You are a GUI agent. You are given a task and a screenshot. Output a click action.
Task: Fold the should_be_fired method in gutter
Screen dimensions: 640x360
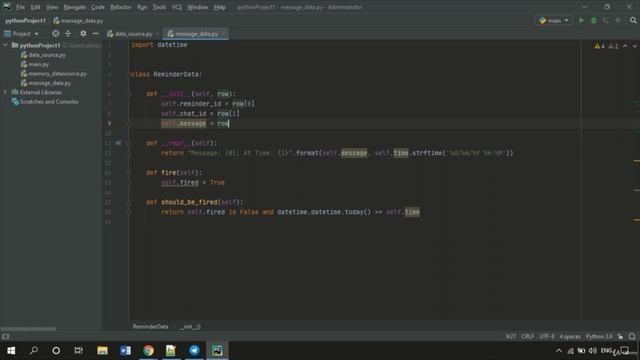coord(129,202)
